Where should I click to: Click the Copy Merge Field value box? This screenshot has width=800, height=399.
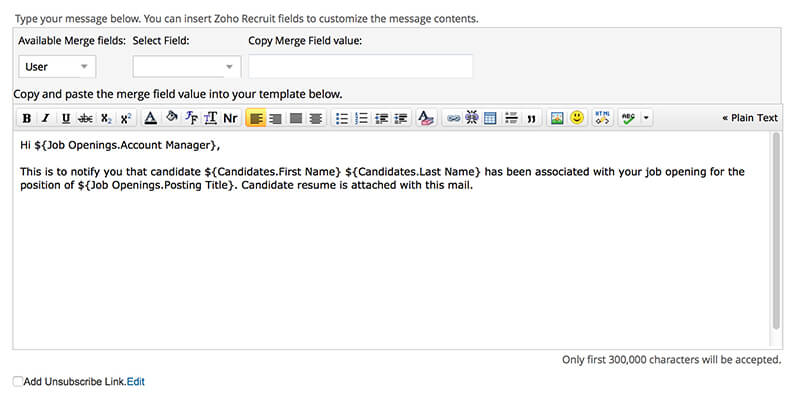pos(360,67)
